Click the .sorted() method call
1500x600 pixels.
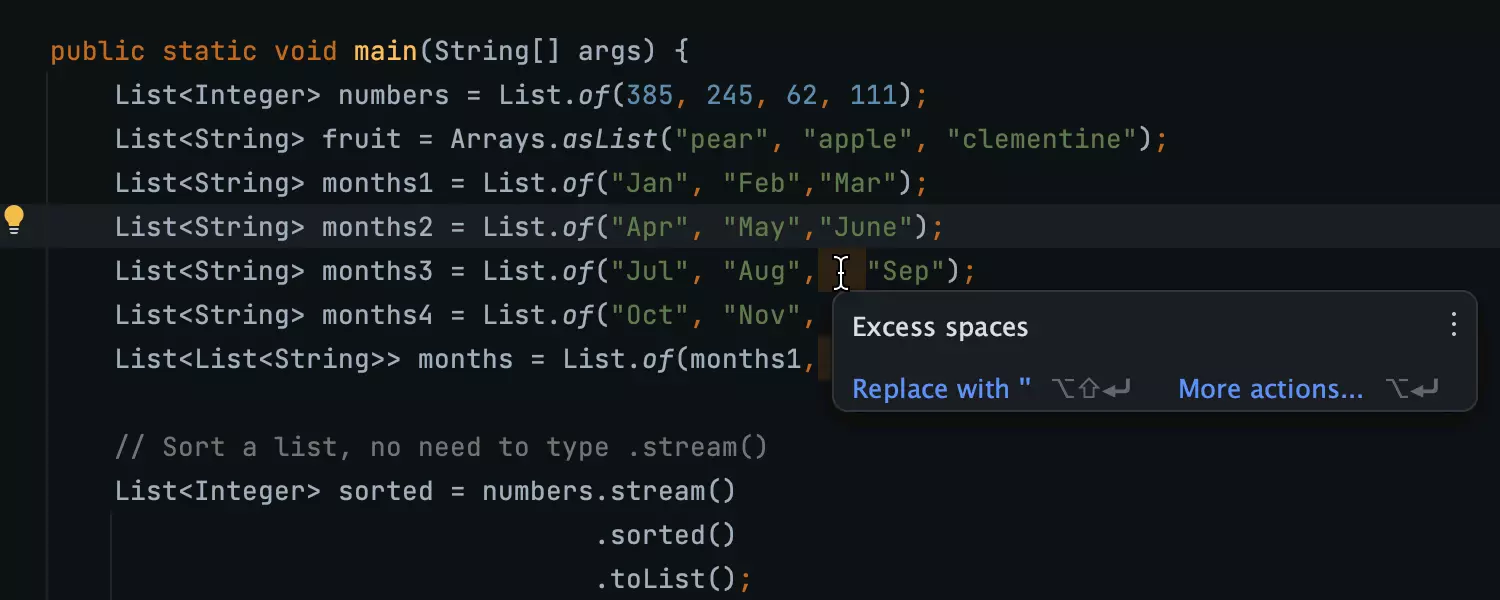click(x=665, y=535)
